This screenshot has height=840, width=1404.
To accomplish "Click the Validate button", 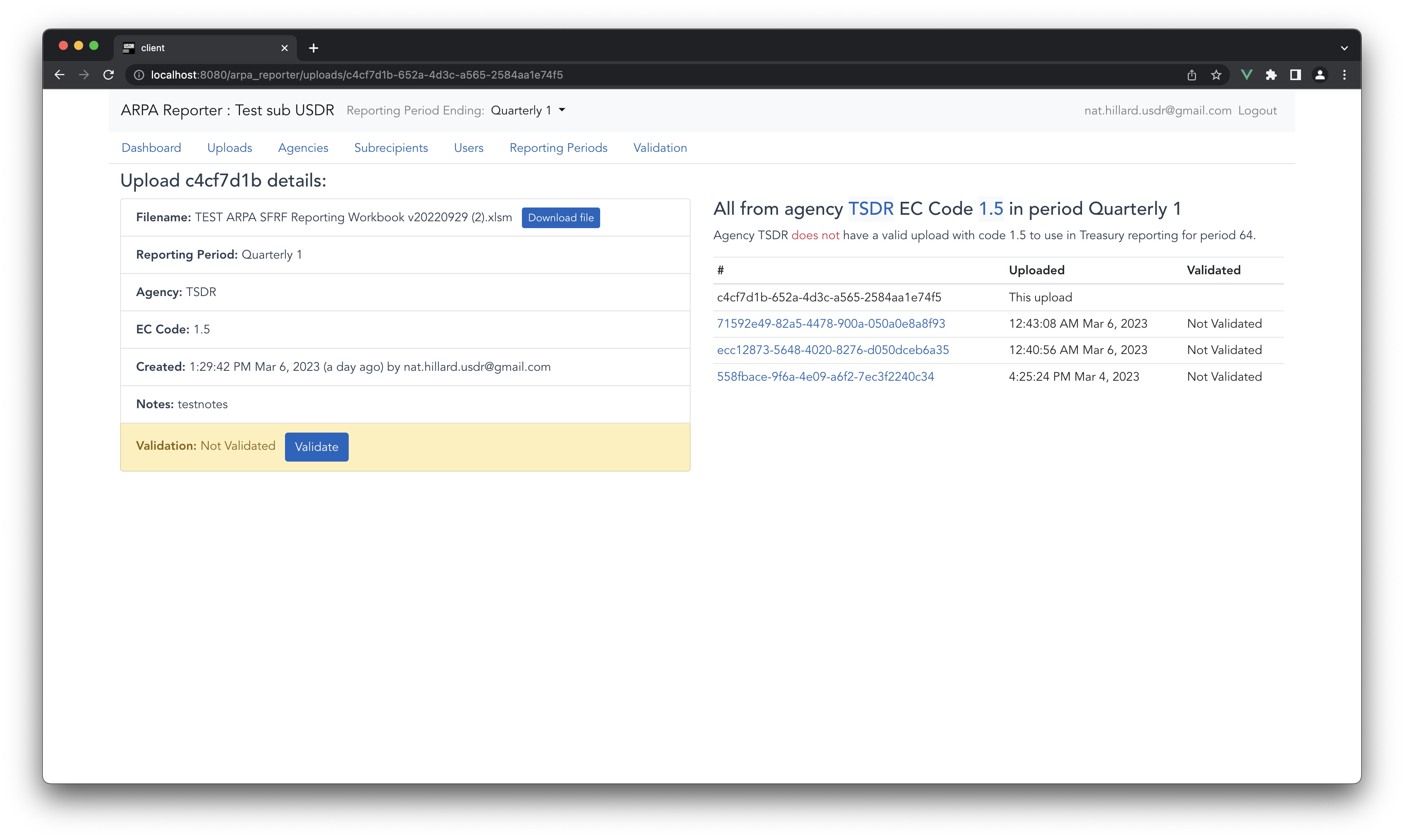I will pos(316,447).
